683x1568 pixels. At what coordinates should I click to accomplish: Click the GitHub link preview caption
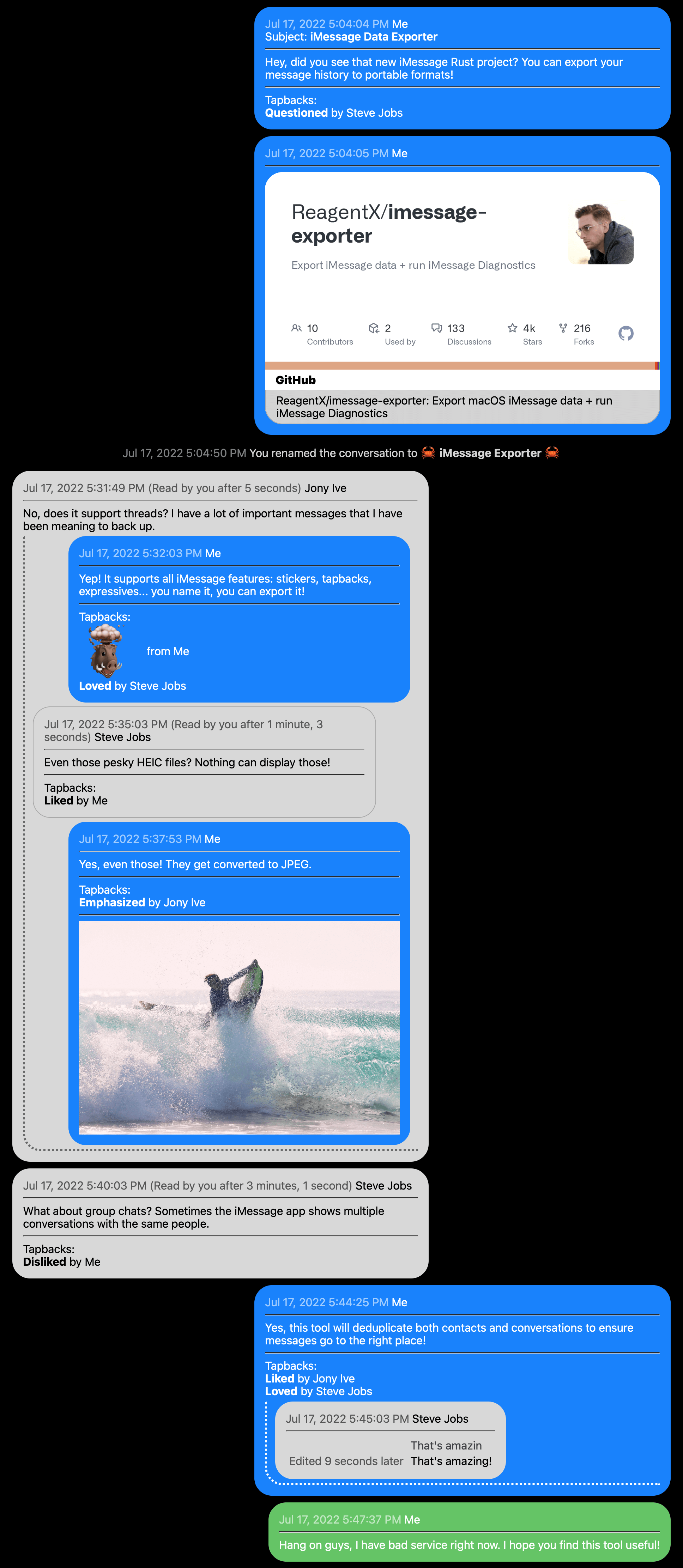(445, 407)
